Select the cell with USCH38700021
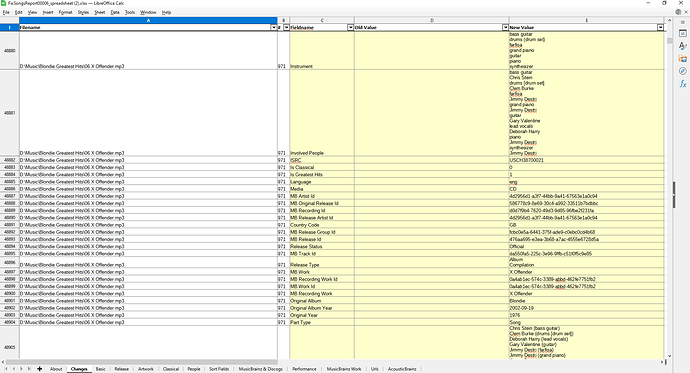 586,160
